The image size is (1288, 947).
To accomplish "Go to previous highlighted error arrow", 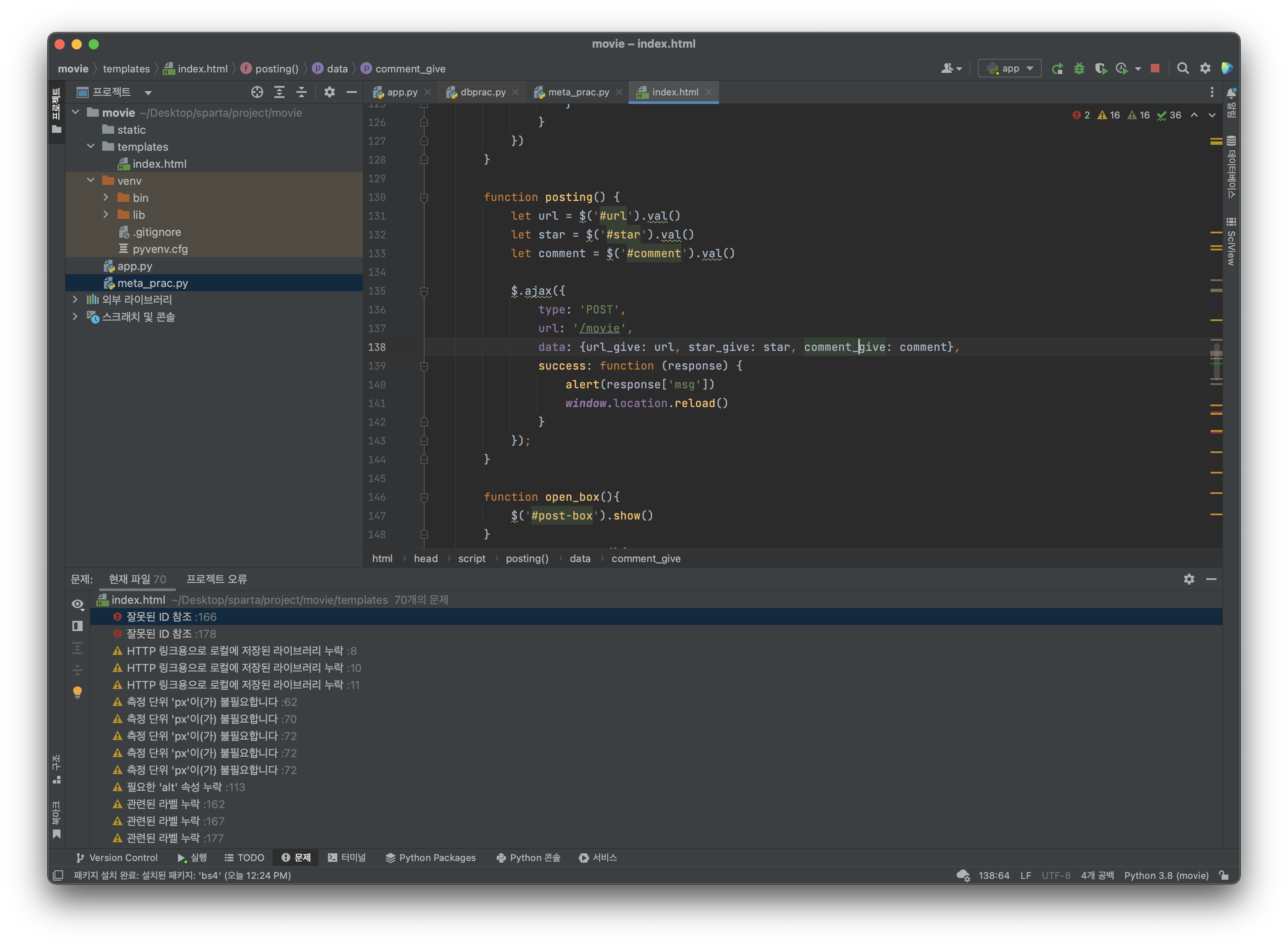I will coord(1194,115).
